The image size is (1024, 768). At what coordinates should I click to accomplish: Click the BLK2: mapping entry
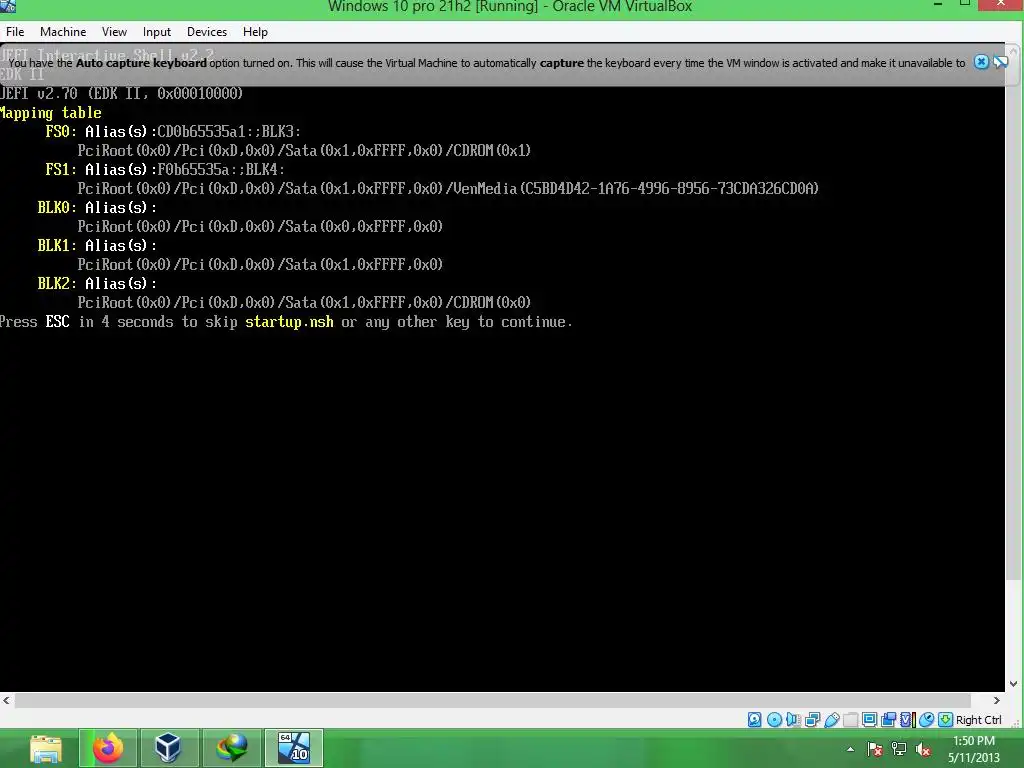(97, 283)
